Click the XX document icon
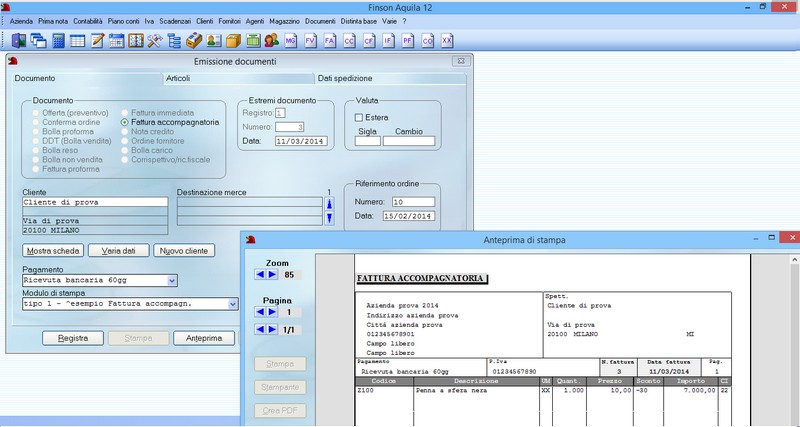 point(447,41)
